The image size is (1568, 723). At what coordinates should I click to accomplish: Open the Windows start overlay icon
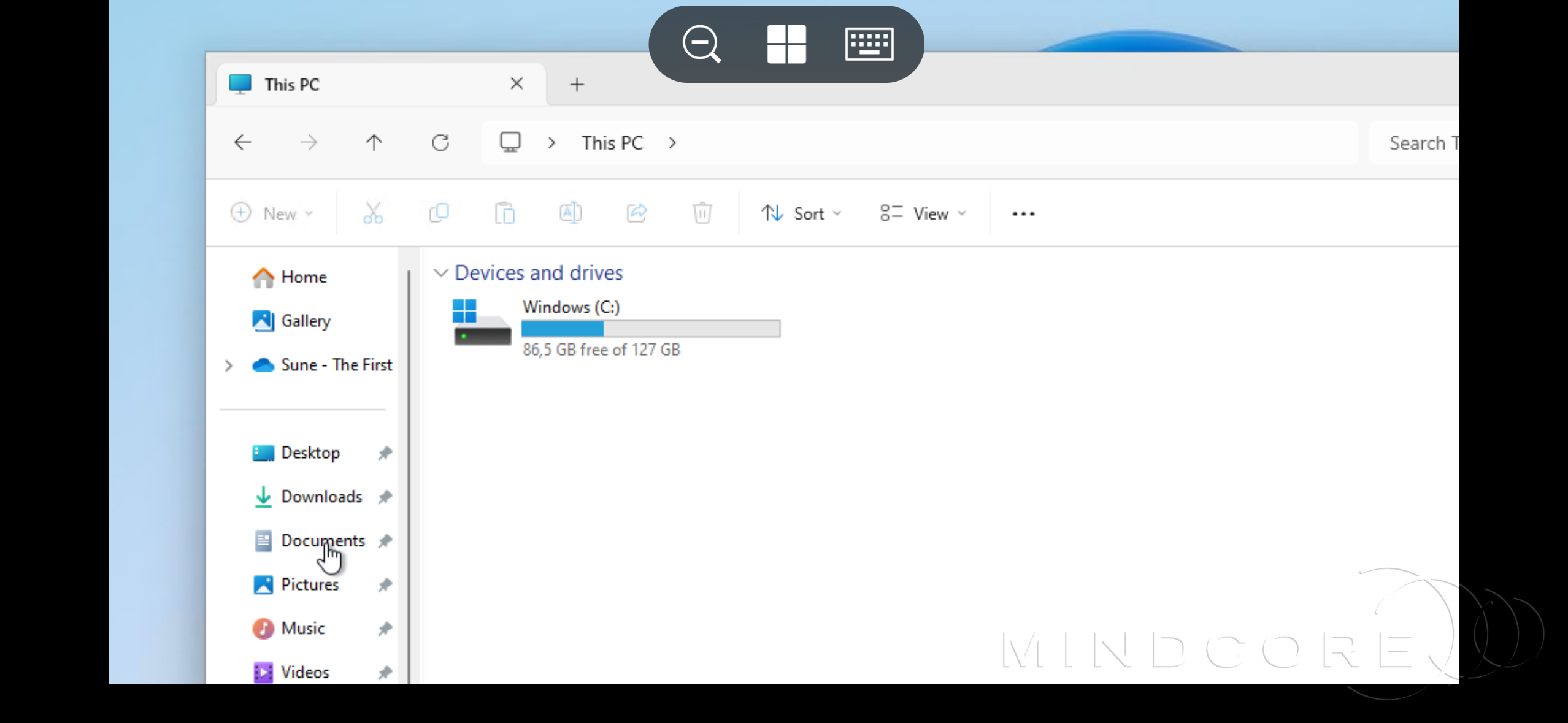pos(786,44)
